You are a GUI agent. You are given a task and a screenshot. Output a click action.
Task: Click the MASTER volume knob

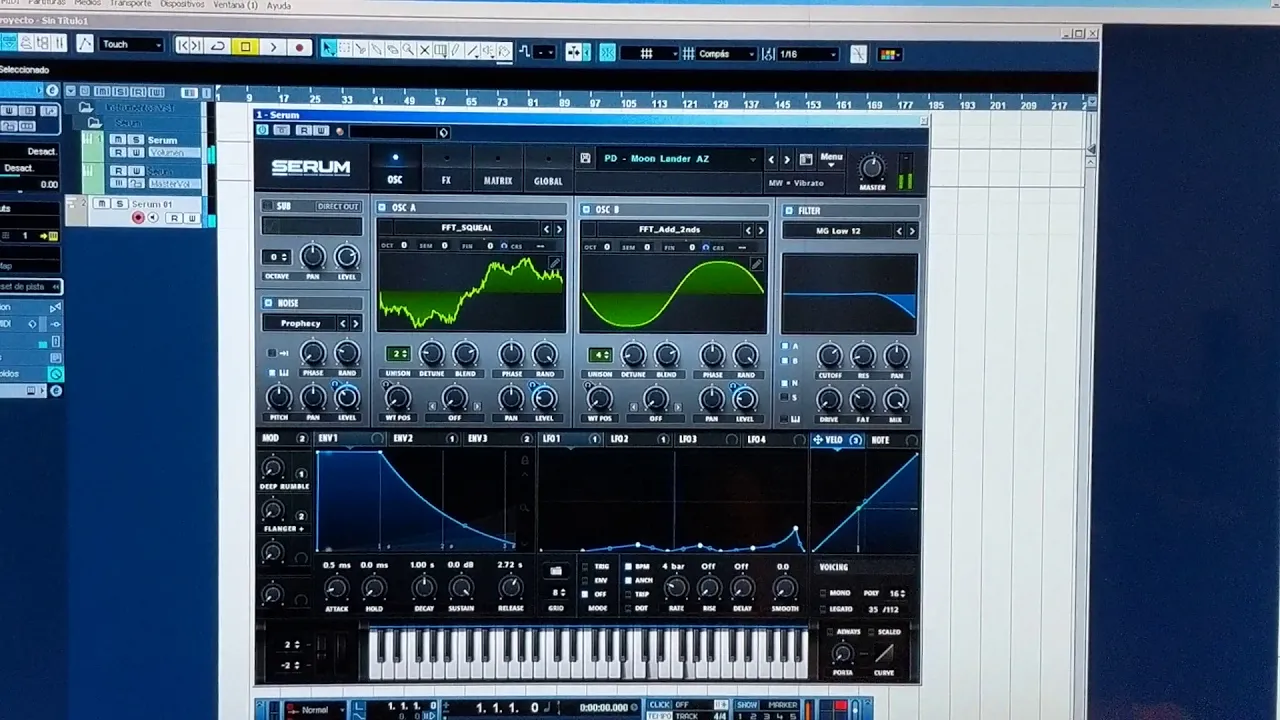pyautogui.click(x=872, y=167)
